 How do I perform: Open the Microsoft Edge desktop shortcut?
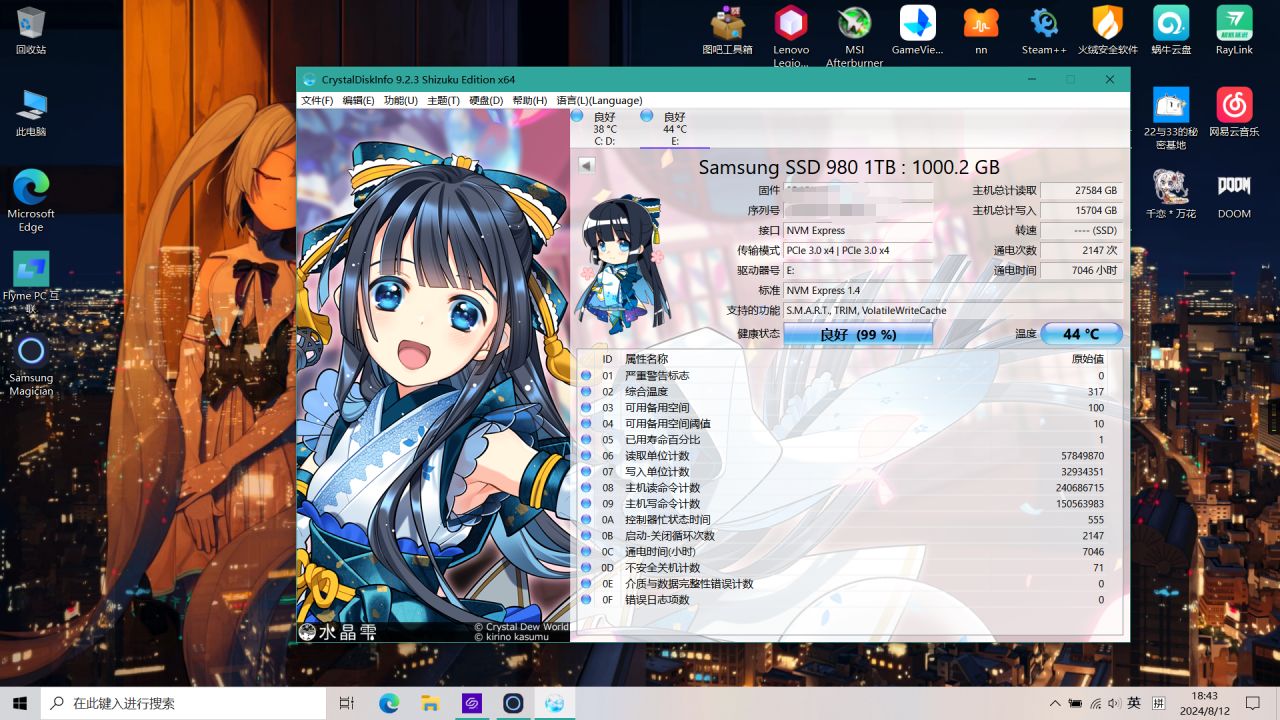(31, 200)
